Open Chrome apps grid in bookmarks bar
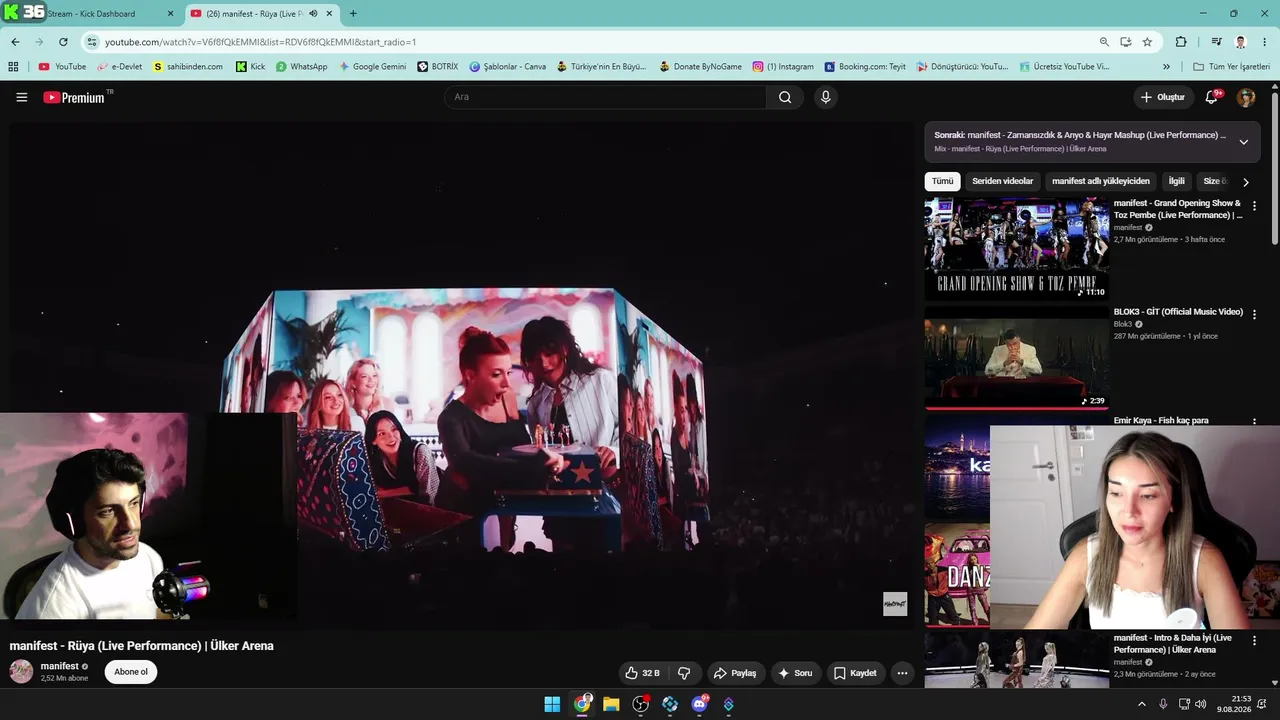1280x720 pixels. (x=13, y=67)
